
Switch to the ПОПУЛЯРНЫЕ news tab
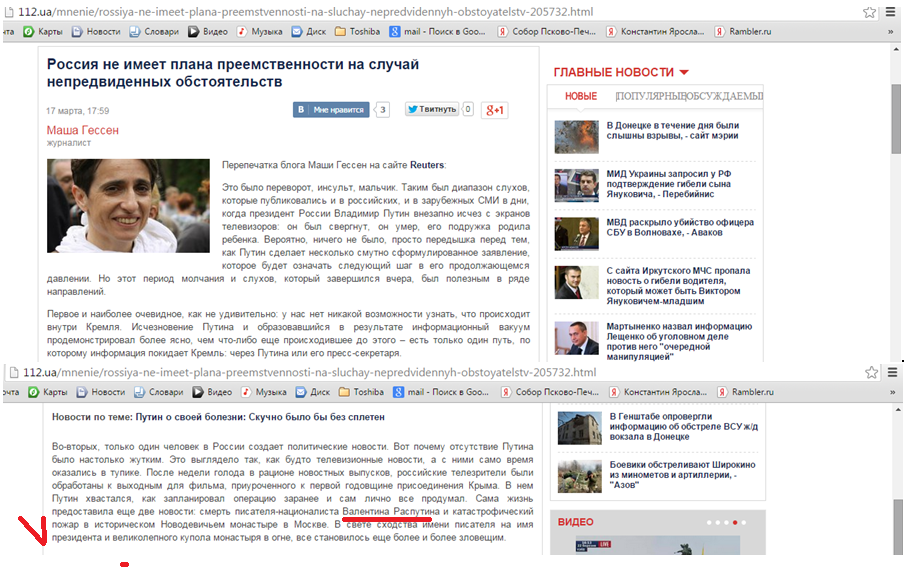click(x=651, y=96)
